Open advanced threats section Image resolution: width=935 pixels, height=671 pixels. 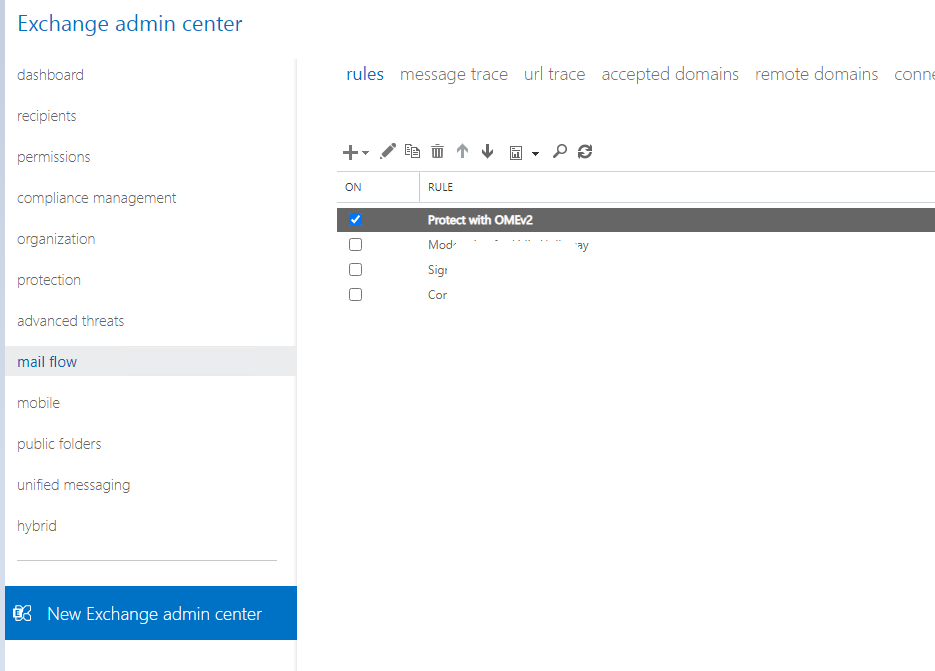(x=70, y=321)
